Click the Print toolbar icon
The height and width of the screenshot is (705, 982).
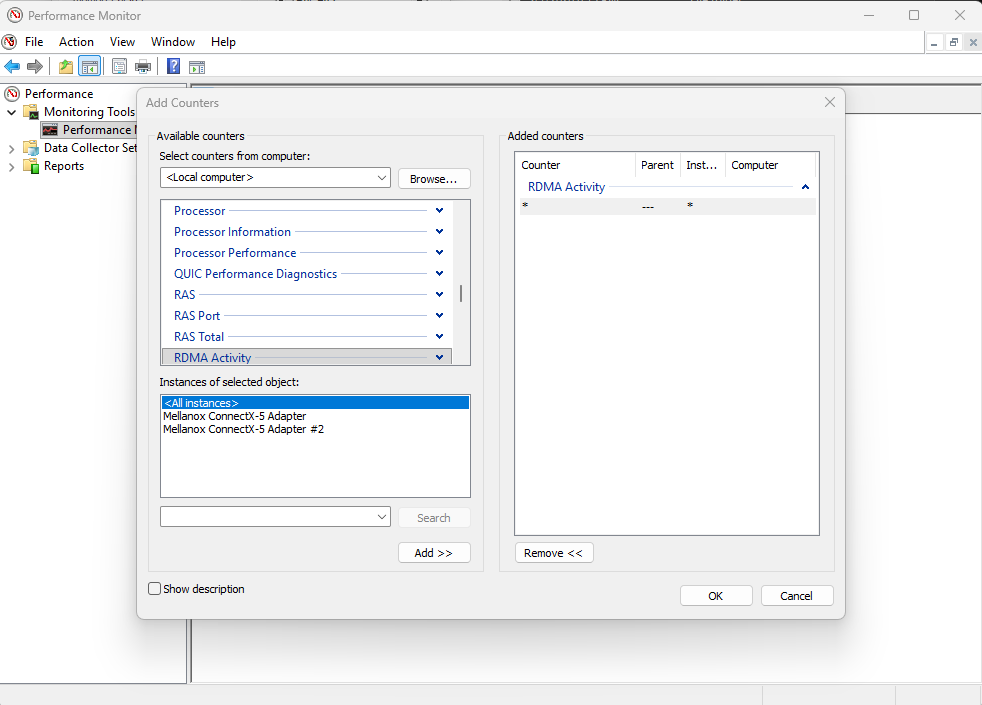143,67
